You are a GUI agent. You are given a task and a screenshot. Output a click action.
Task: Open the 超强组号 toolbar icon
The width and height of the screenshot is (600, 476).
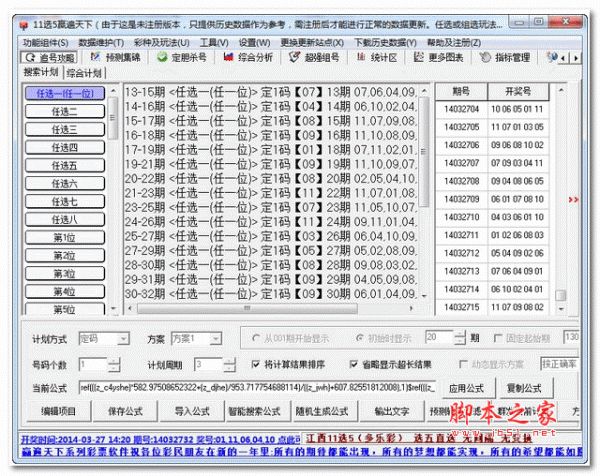[x=294, y=57]
